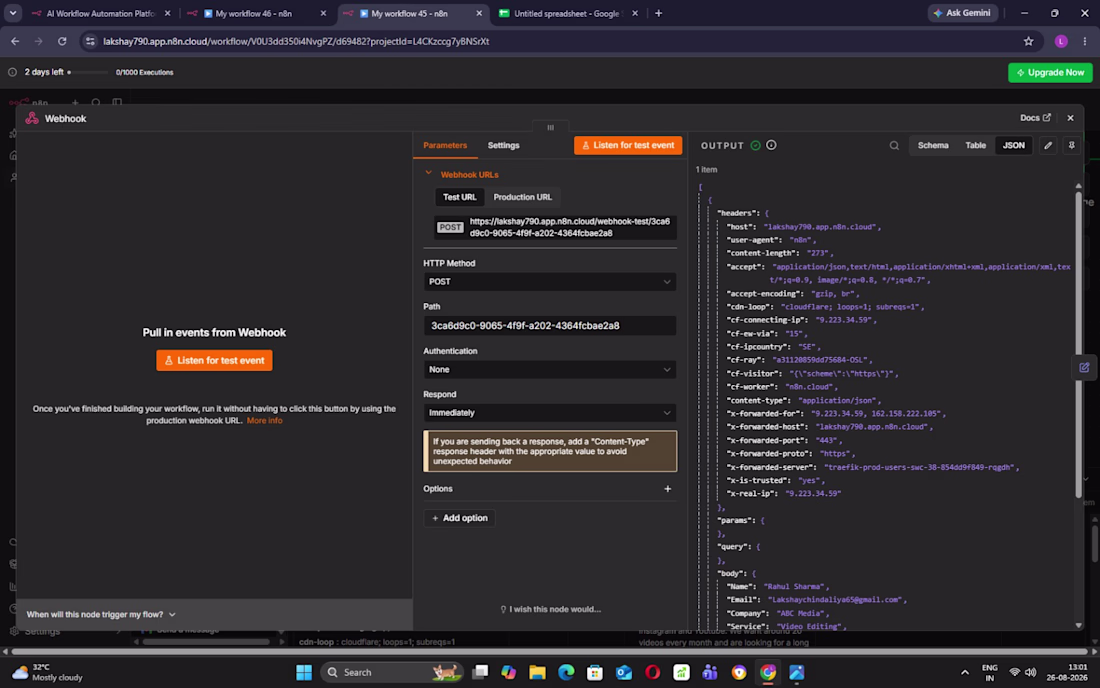
Task: Open Outlook from the taskbar
Action: coord(624,673)
